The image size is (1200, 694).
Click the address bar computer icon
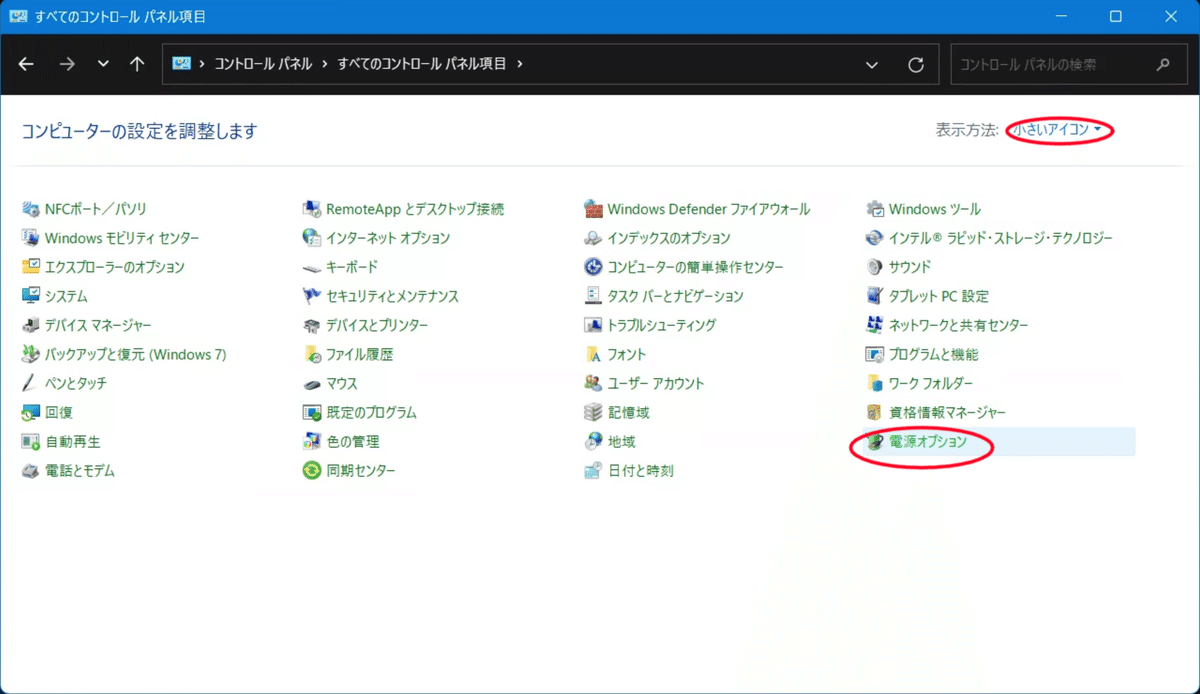181,64
